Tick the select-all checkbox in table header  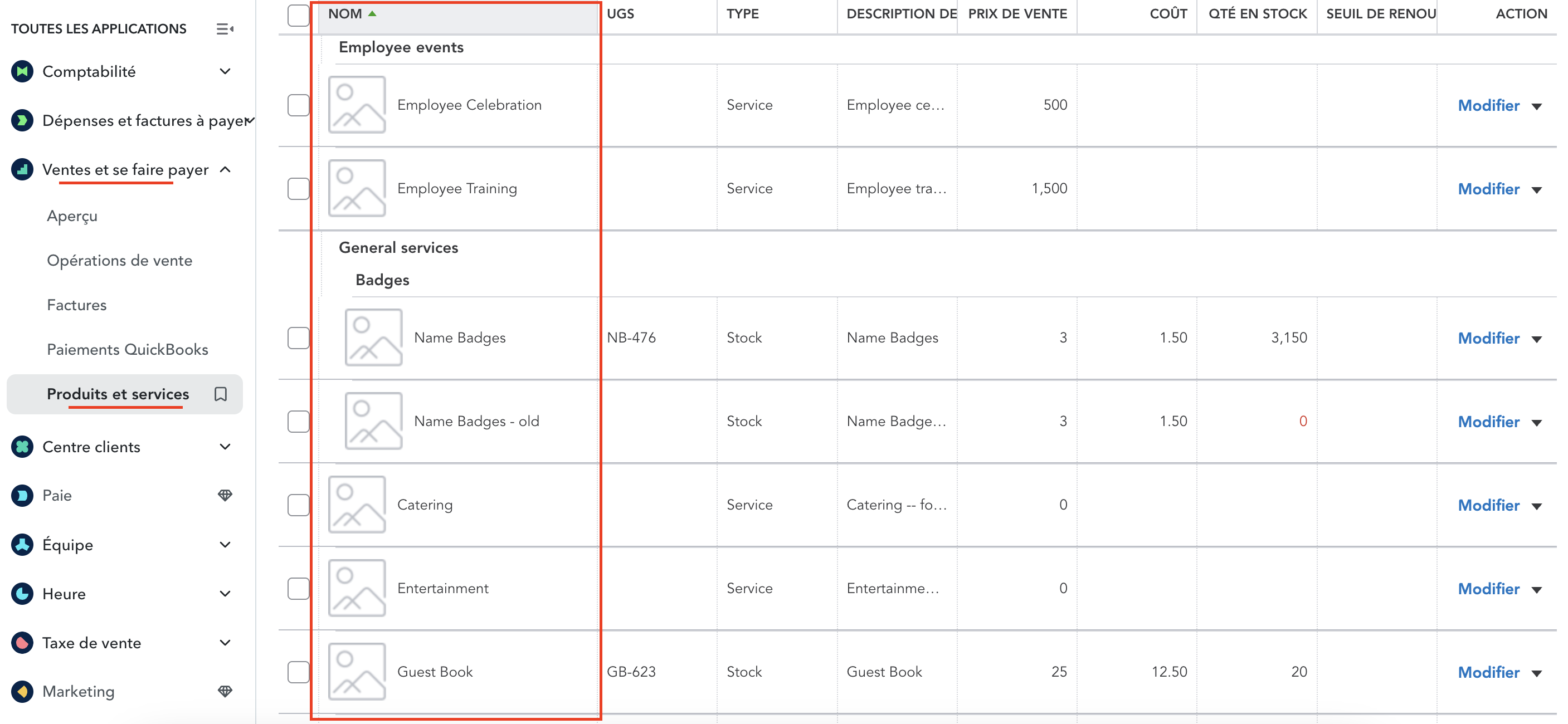click(298, 14)
